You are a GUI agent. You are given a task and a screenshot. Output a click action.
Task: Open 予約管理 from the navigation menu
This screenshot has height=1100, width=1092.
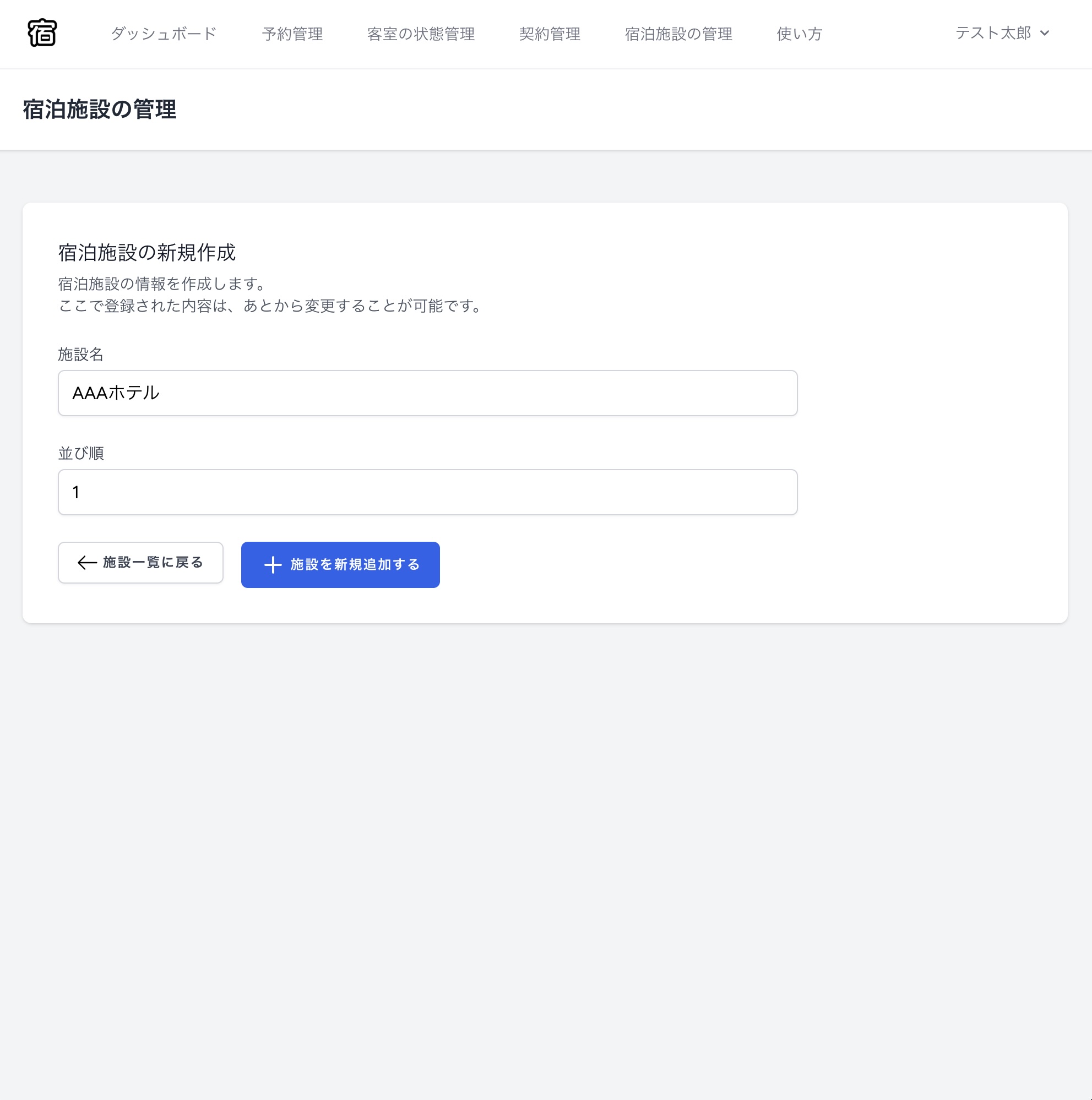(293, 34)
